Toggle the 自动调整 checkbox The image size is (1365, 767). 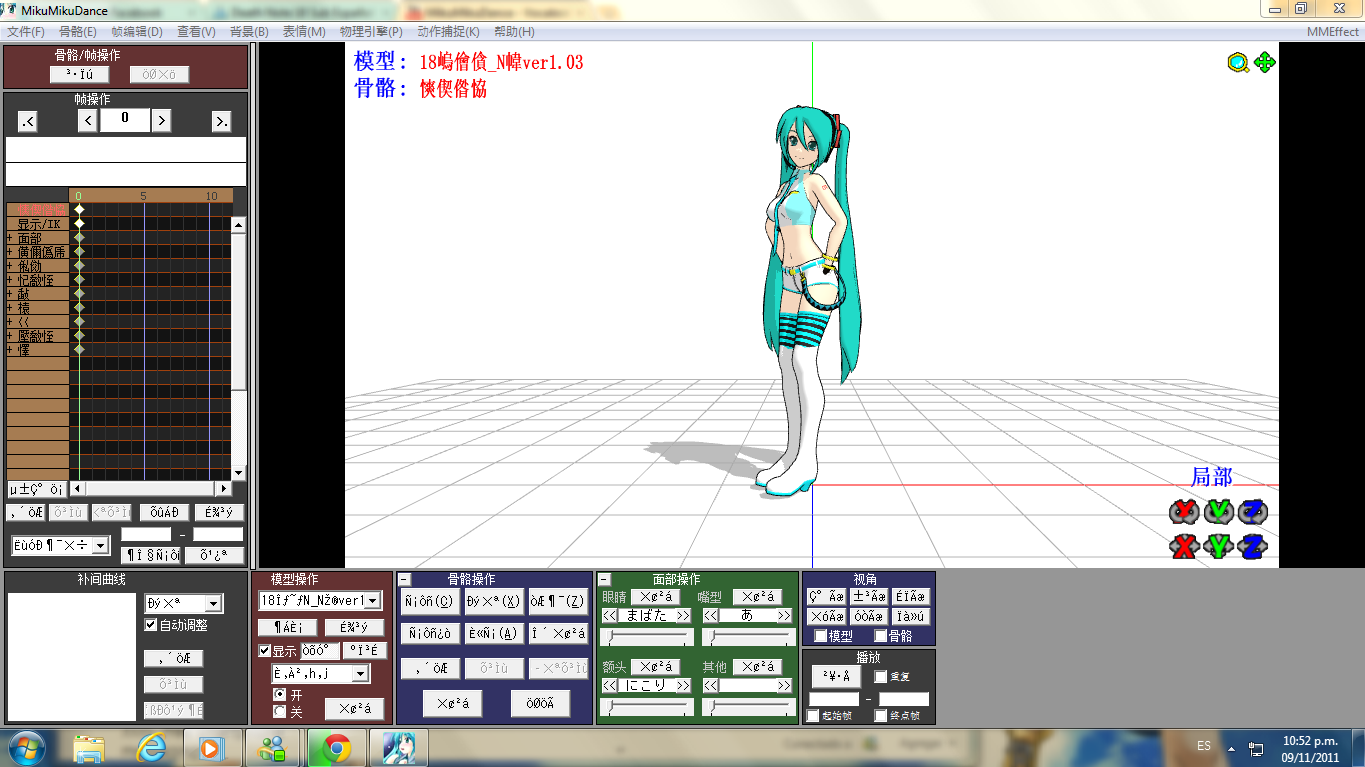click(151, 625)
